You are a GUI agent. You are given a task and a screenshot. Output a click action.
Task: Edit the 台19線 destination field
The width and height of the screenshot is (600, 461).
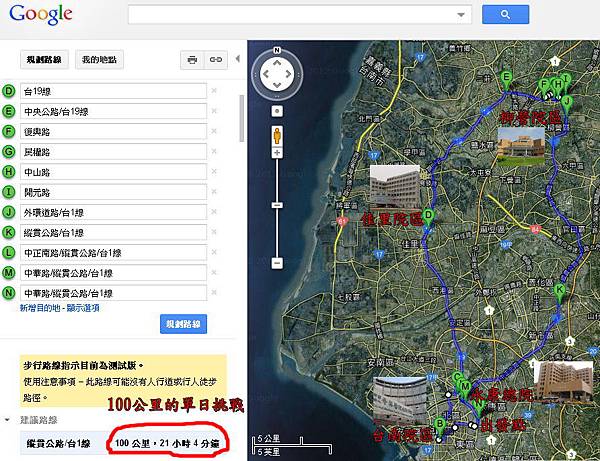(114, 91)
